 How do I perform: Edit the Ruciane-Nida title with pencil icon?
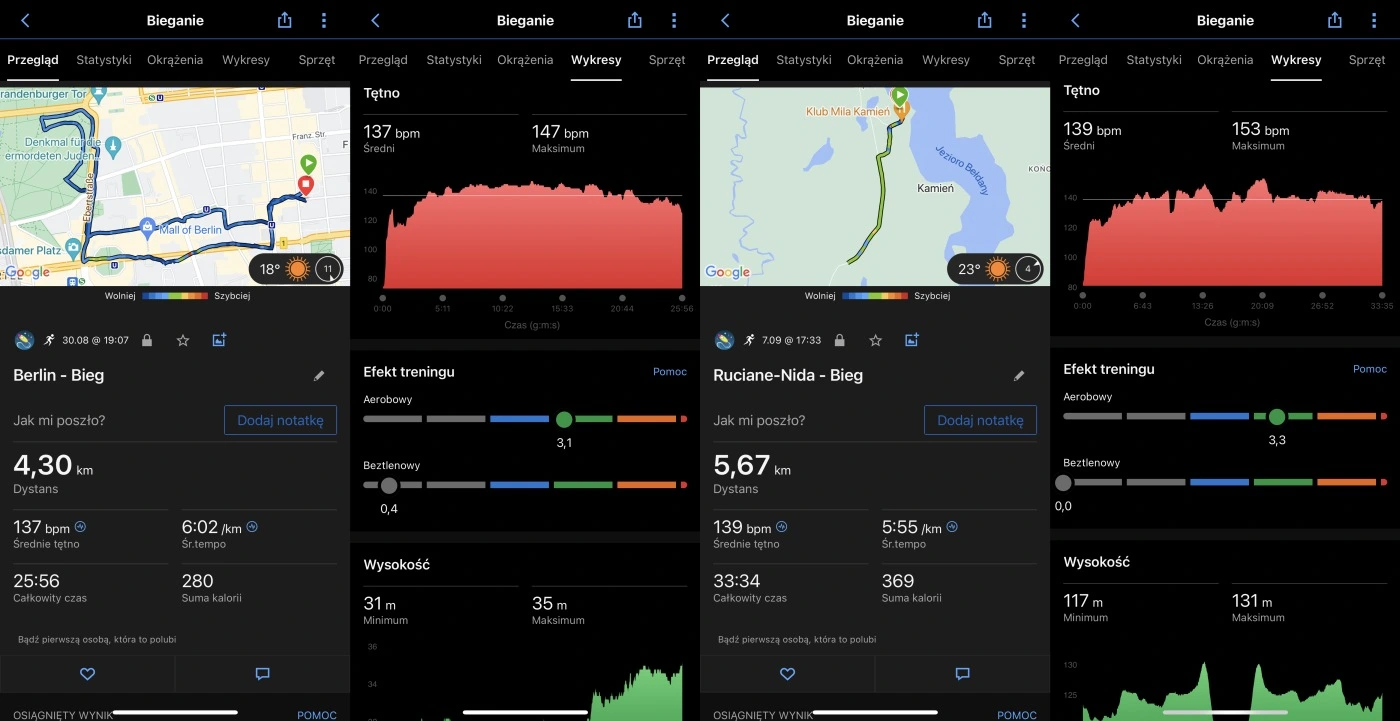(x=1019, y=375)
